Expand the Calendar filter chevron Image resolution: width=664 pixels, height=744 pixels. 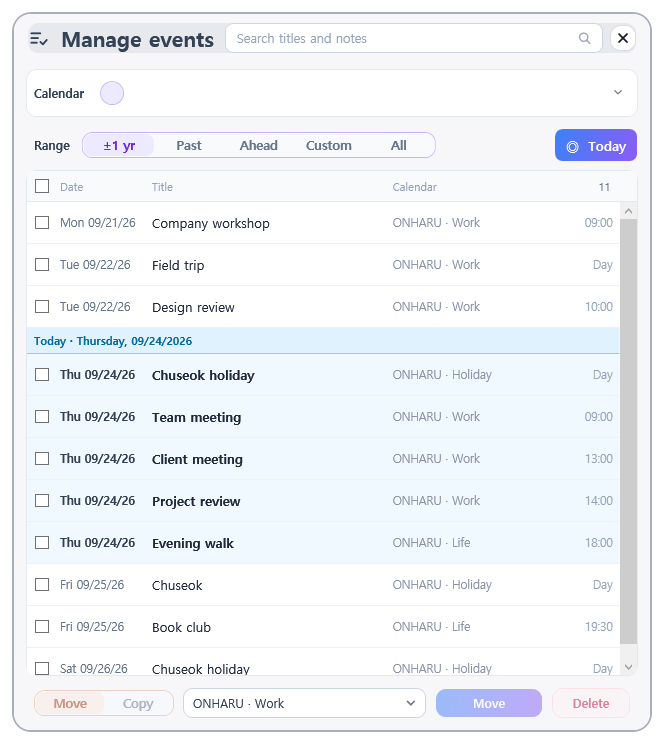tap(617, 92)
